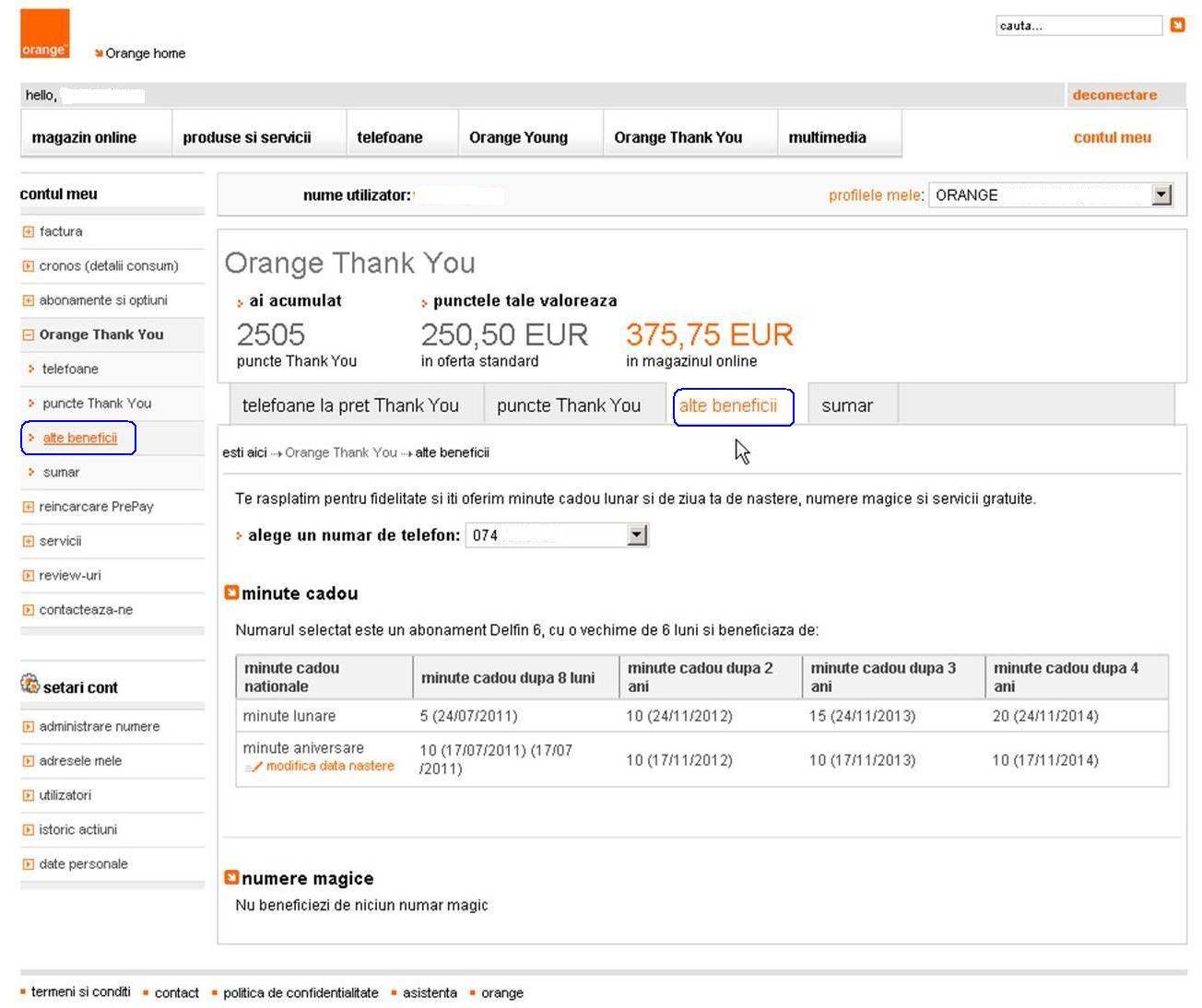Click the review-uri arrow icon
Viewport: 1202px width, 1008px height.
tap(28, 576)
